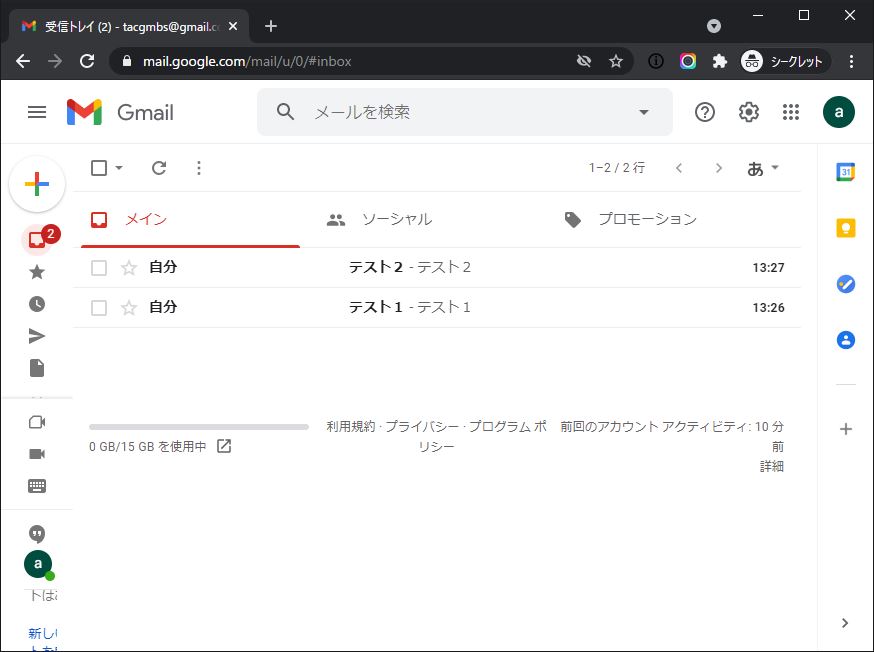The height and width of the screenshot is (652, 874).
Task: Star the テスト２ email
Action: click(128, 268)
